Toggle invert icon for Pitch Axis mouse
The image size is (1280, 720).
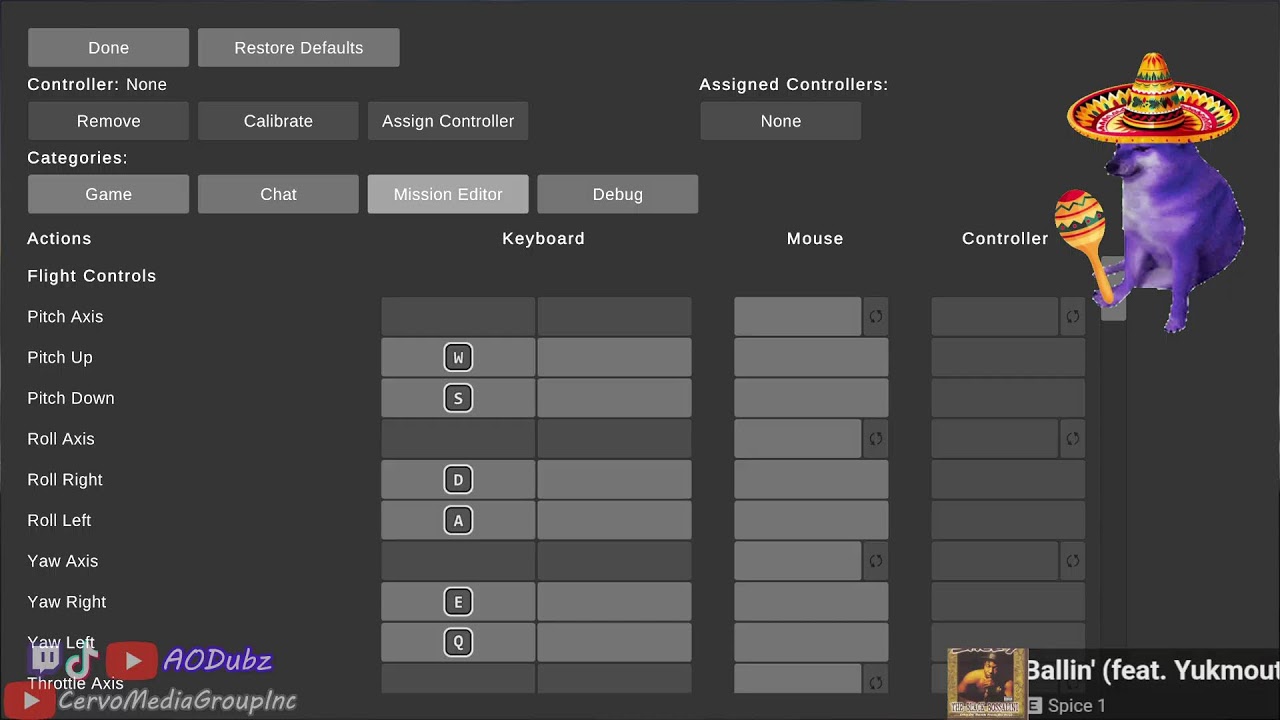pyautogui.click(x=875, y=317)
